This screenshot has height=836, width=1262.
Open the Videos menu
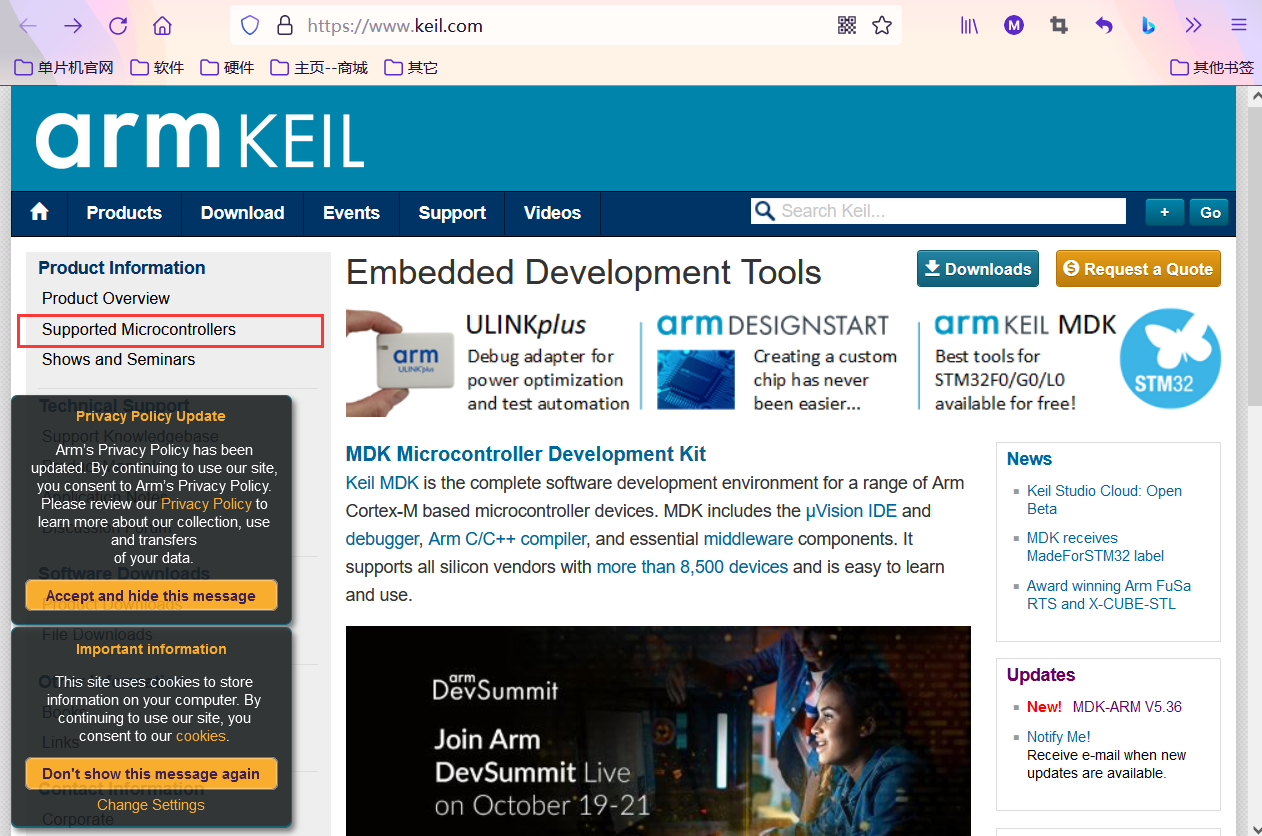pyautogui.click(x=552, y=213)
